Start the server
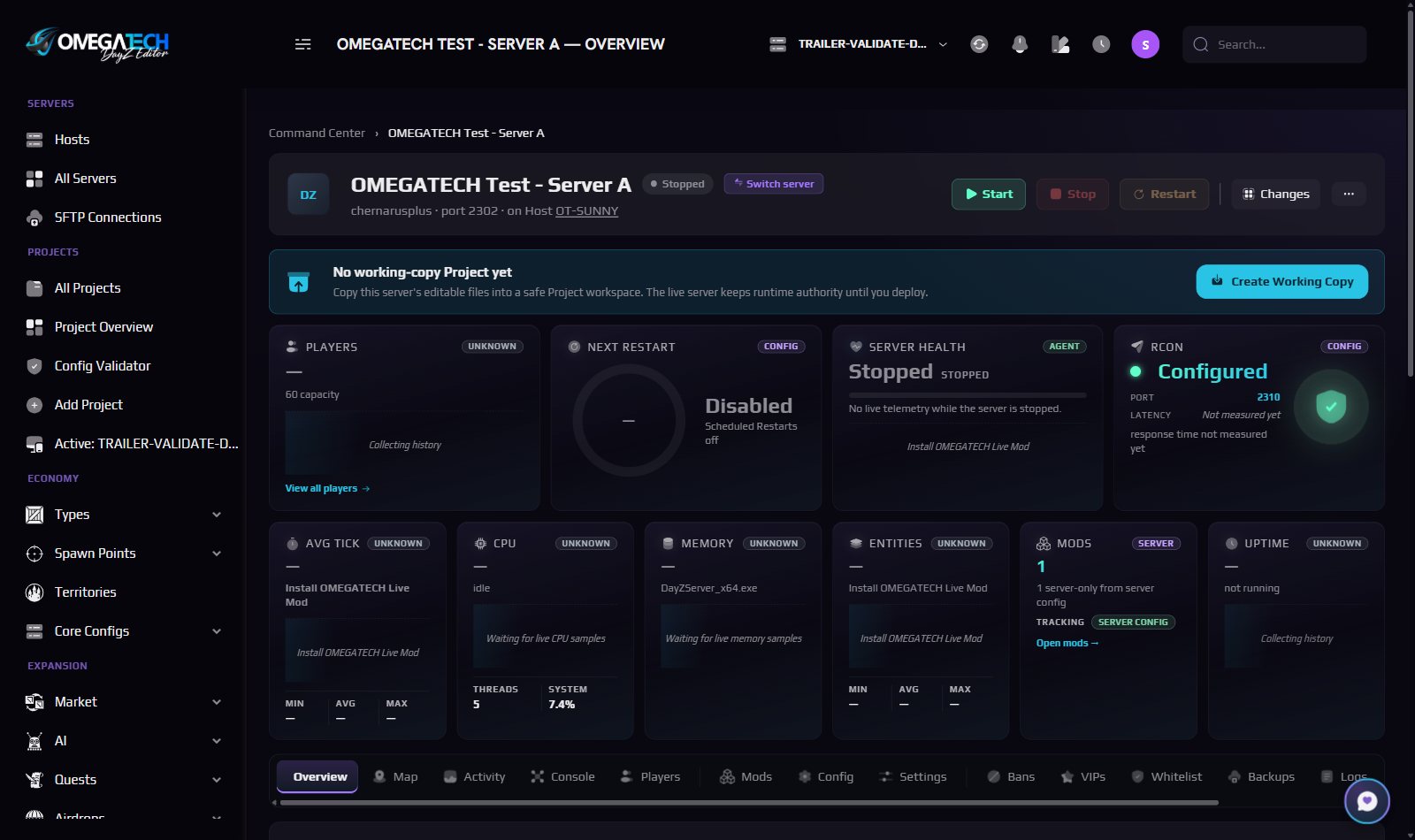This screenshot has width=1415, height=840. coord(989,195)
